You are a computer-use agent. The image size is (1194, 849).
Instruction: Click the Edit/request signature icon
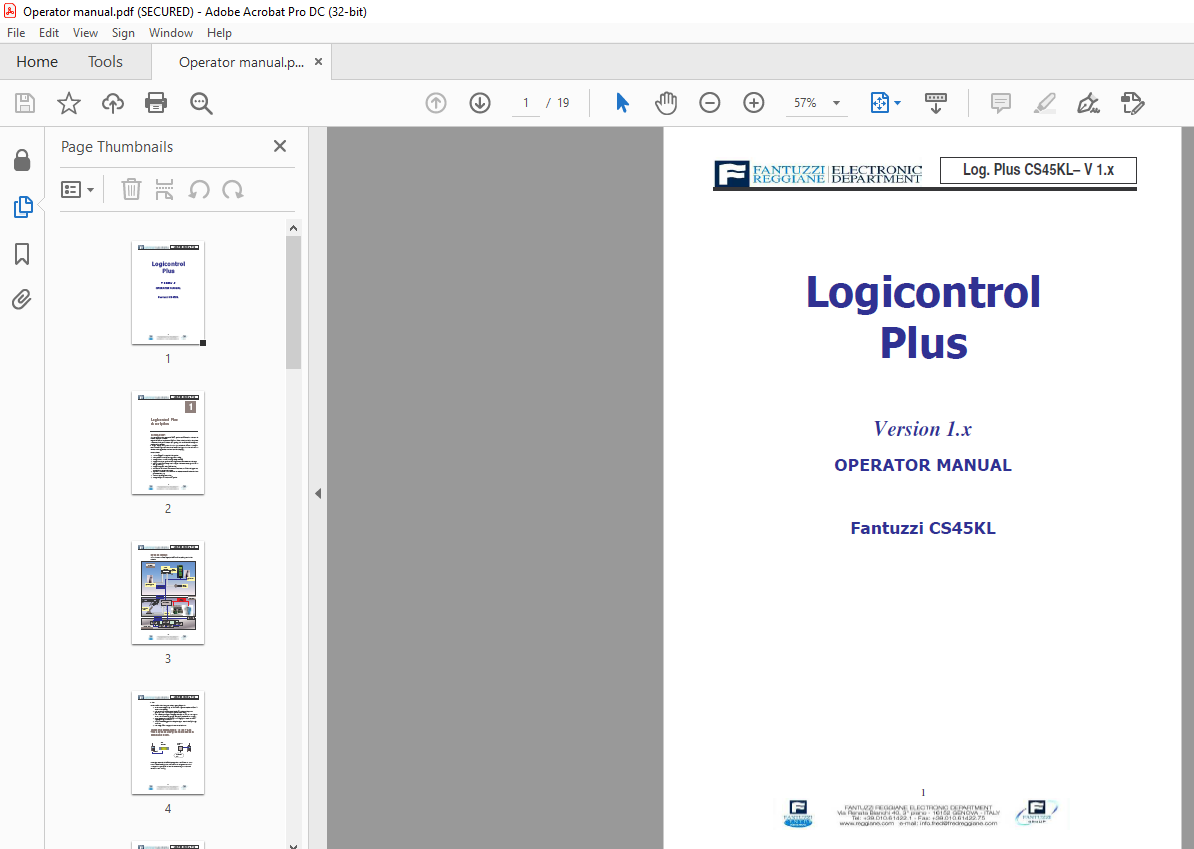click(1132, 103)
